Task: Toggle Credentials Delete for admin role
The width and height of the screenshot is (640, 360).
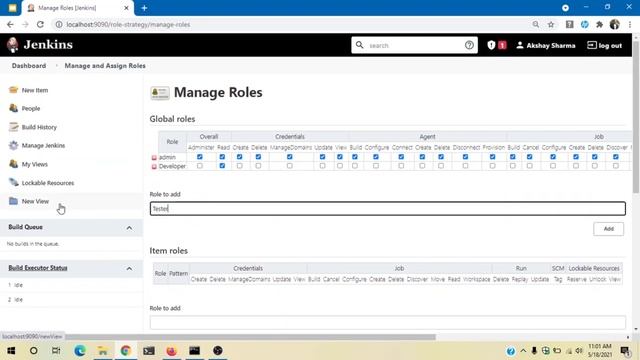Action: pos(258,157)
